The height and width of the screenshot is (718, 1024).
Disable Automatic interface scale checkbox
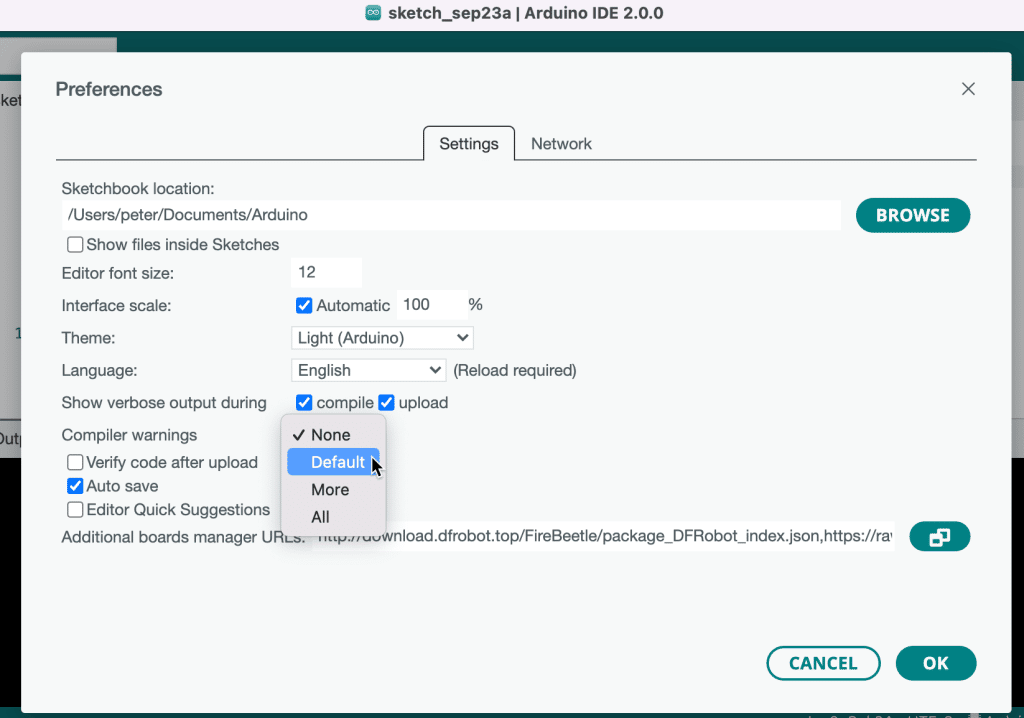pos(304,305)
